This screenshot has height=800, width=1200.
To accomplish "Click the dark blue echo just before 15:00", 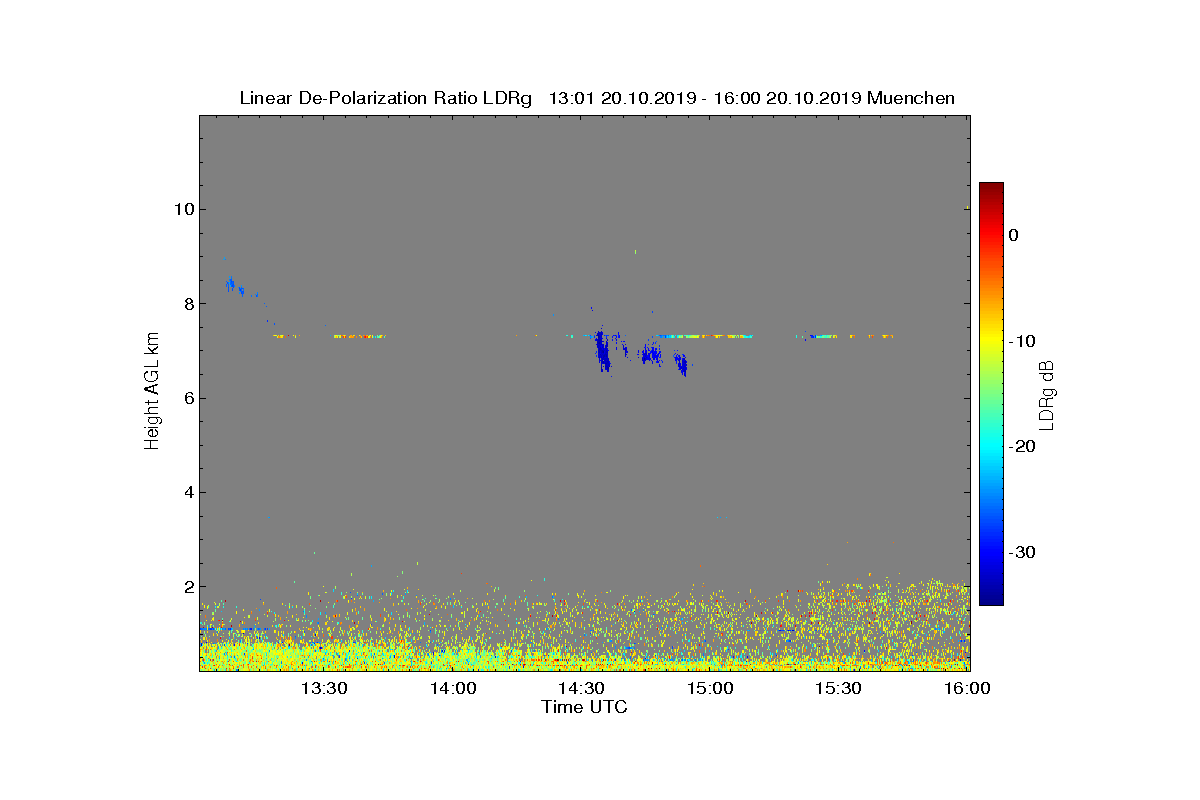I will (x=681, y=364).
